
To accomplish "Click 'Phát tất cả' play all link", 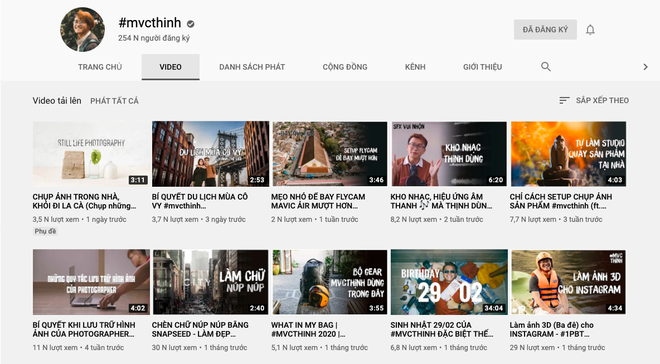I will coord(114,101).
